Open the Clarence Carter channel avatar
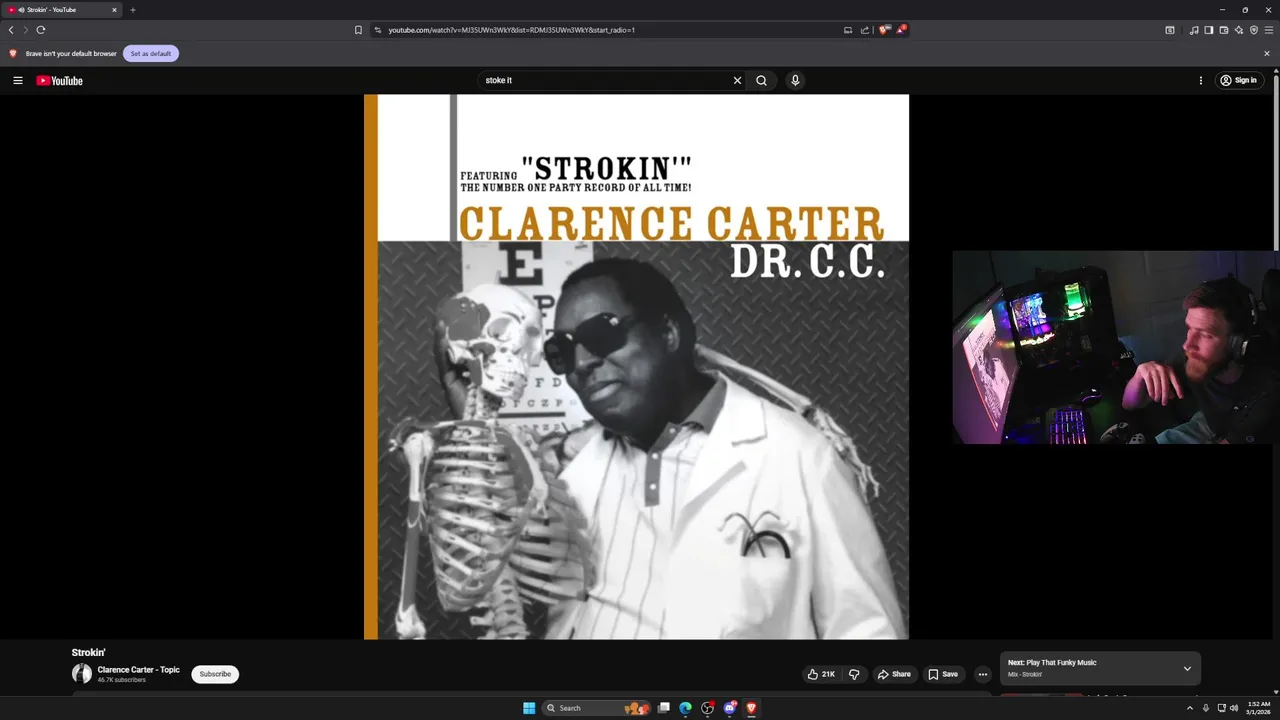Viewport: 1280px width, 720px height. [82, 674]
